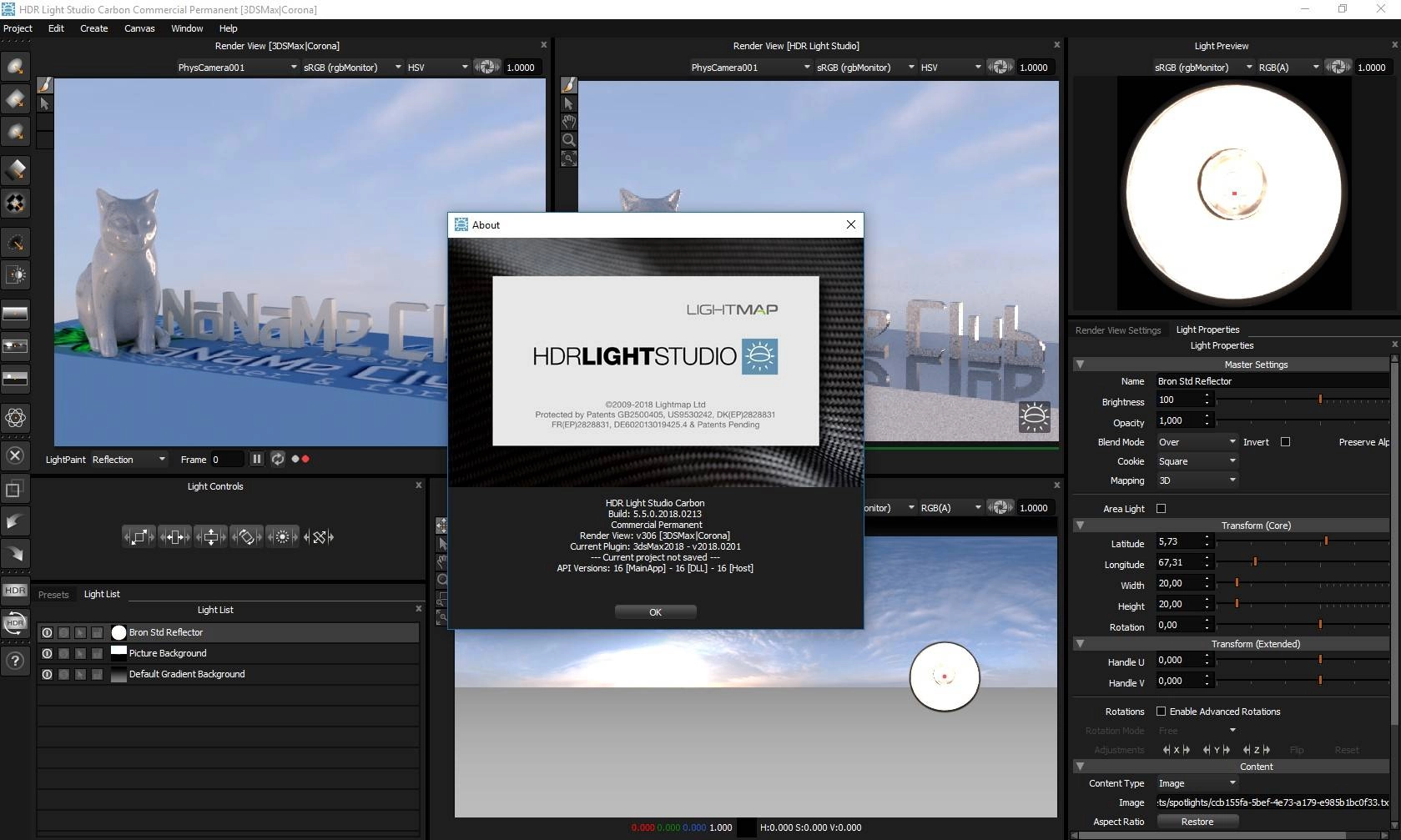Click OK in the About dialog
This screenshot has width=1401, height=840.
point(655,612)
